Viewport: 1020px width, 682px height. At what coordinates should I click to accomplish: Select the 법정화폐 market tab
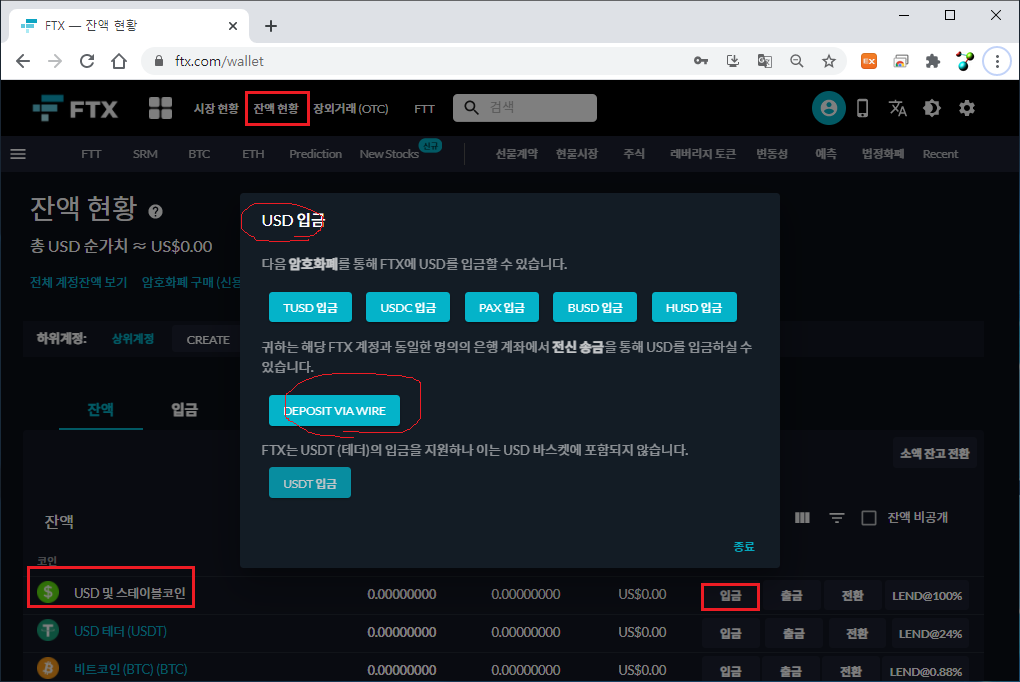pyautogui.click(x=883, y=154)
